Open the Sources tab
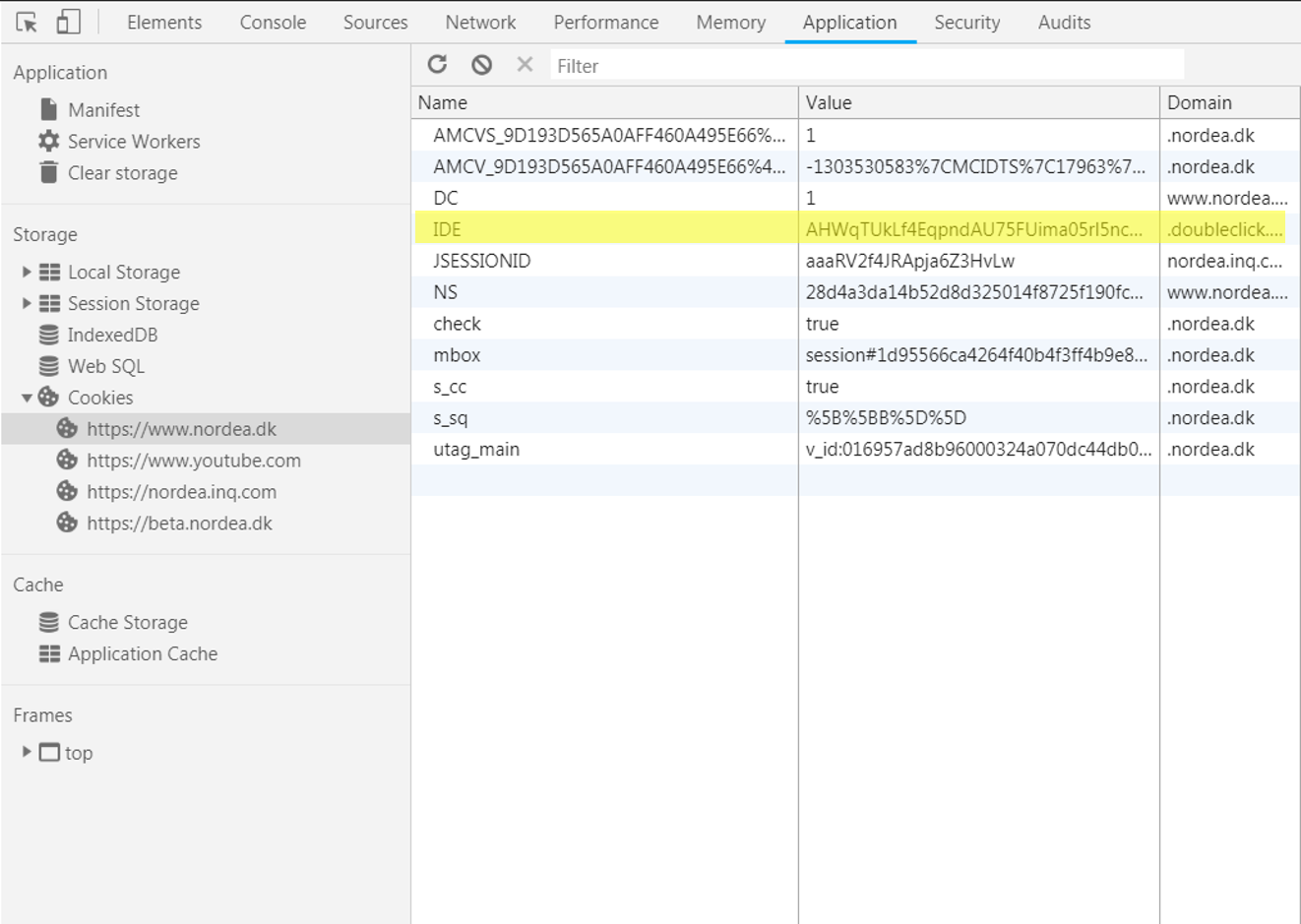1301x924 pixels. [375, 22]
